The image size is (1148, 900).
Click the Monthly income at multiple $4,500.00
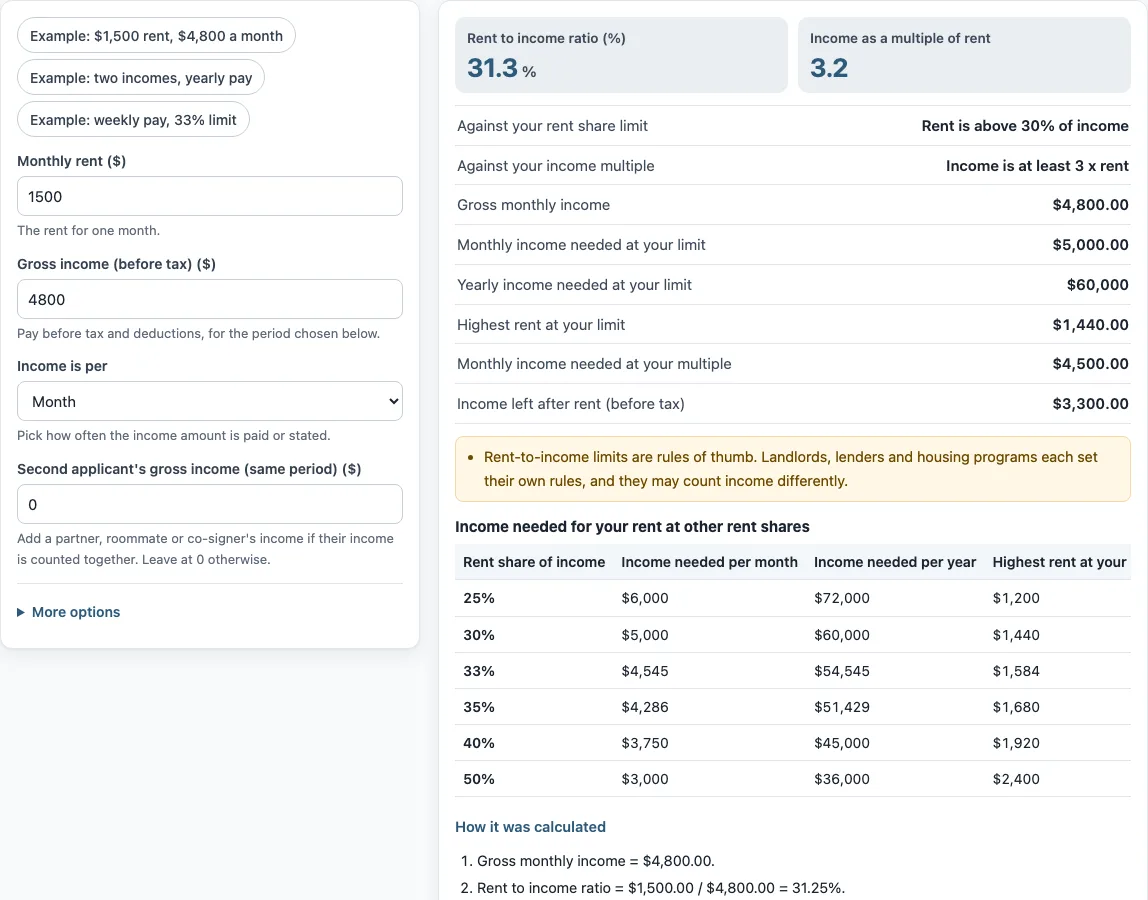(x=1090, y=364)
